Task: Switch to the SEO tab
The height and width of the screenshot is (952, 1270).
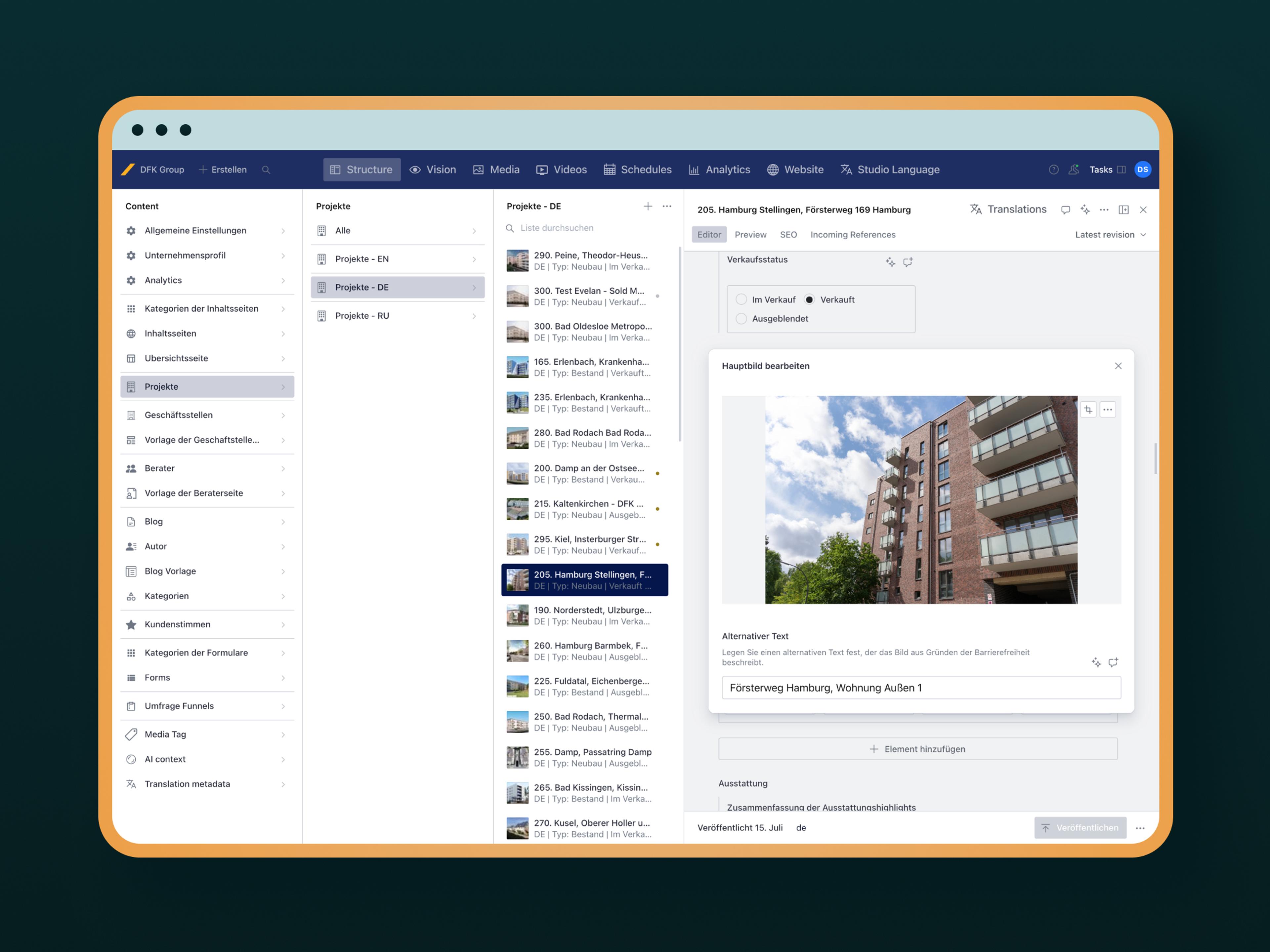Action: (788, 235)
